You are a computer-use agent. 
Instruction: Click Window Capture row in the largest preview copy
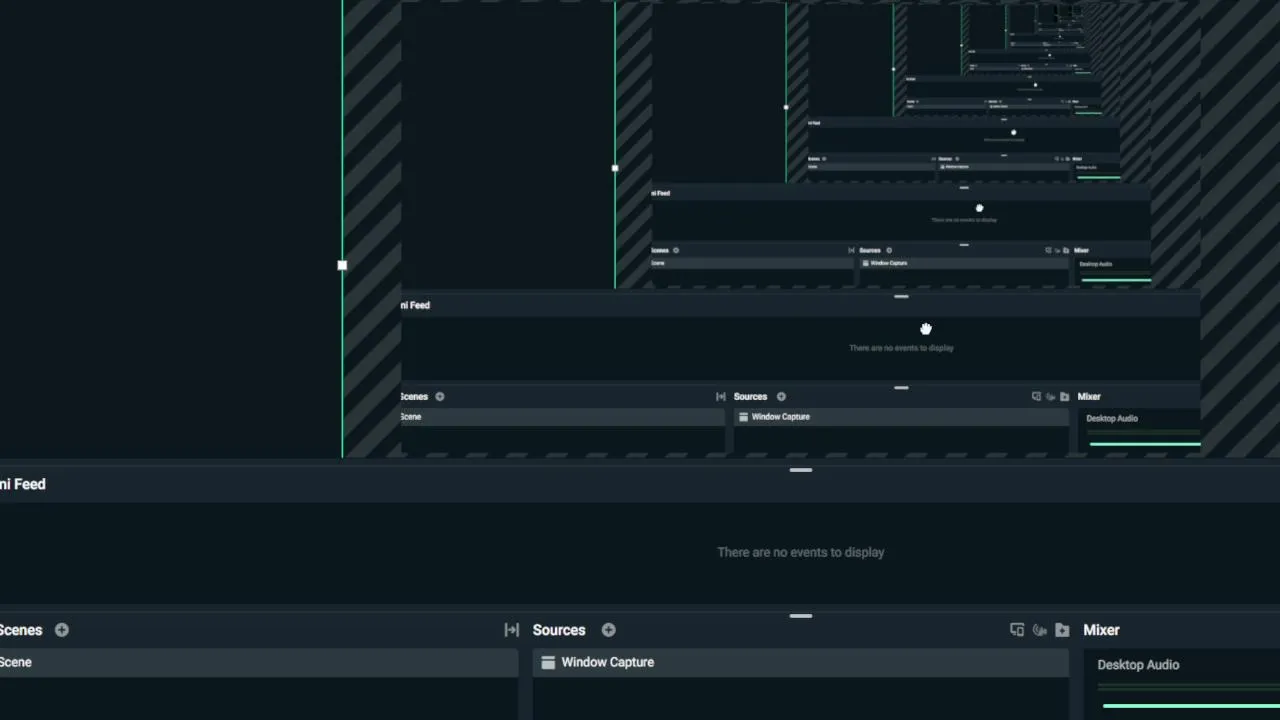pos(901,417)
